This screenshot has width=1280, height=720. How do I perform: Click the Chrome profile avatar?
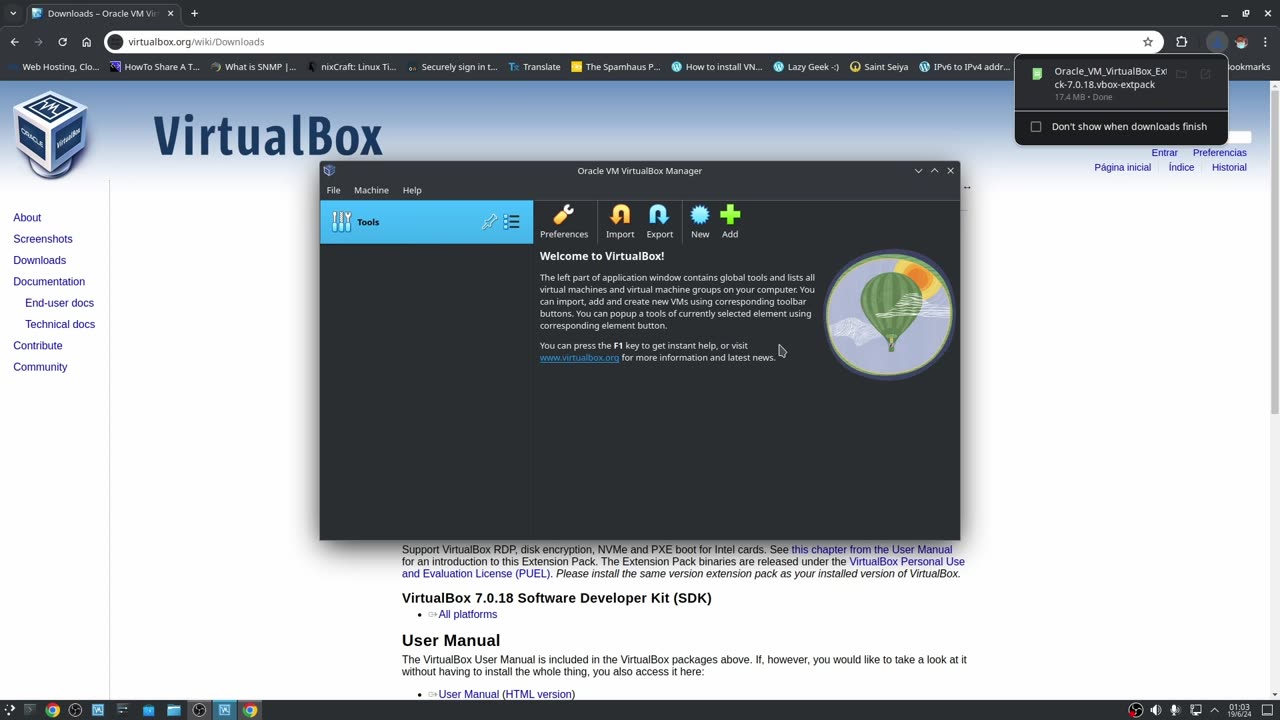point(1242,42)
